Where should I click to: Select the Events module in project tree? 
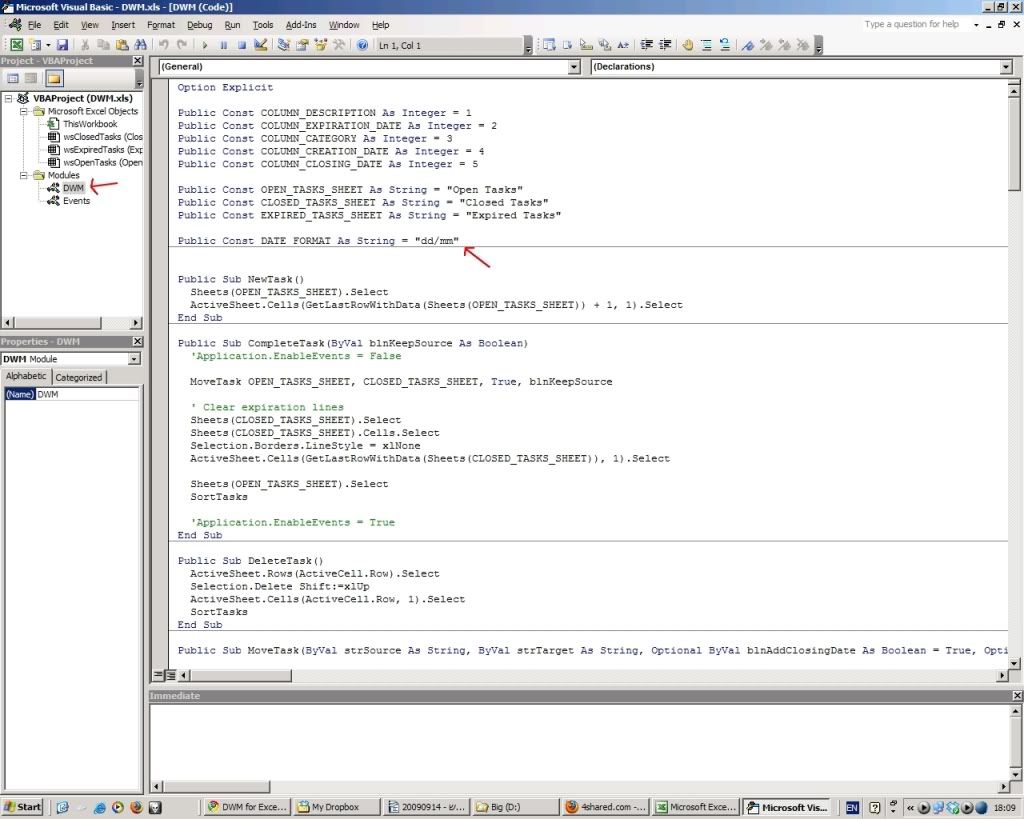click(76, 201)
